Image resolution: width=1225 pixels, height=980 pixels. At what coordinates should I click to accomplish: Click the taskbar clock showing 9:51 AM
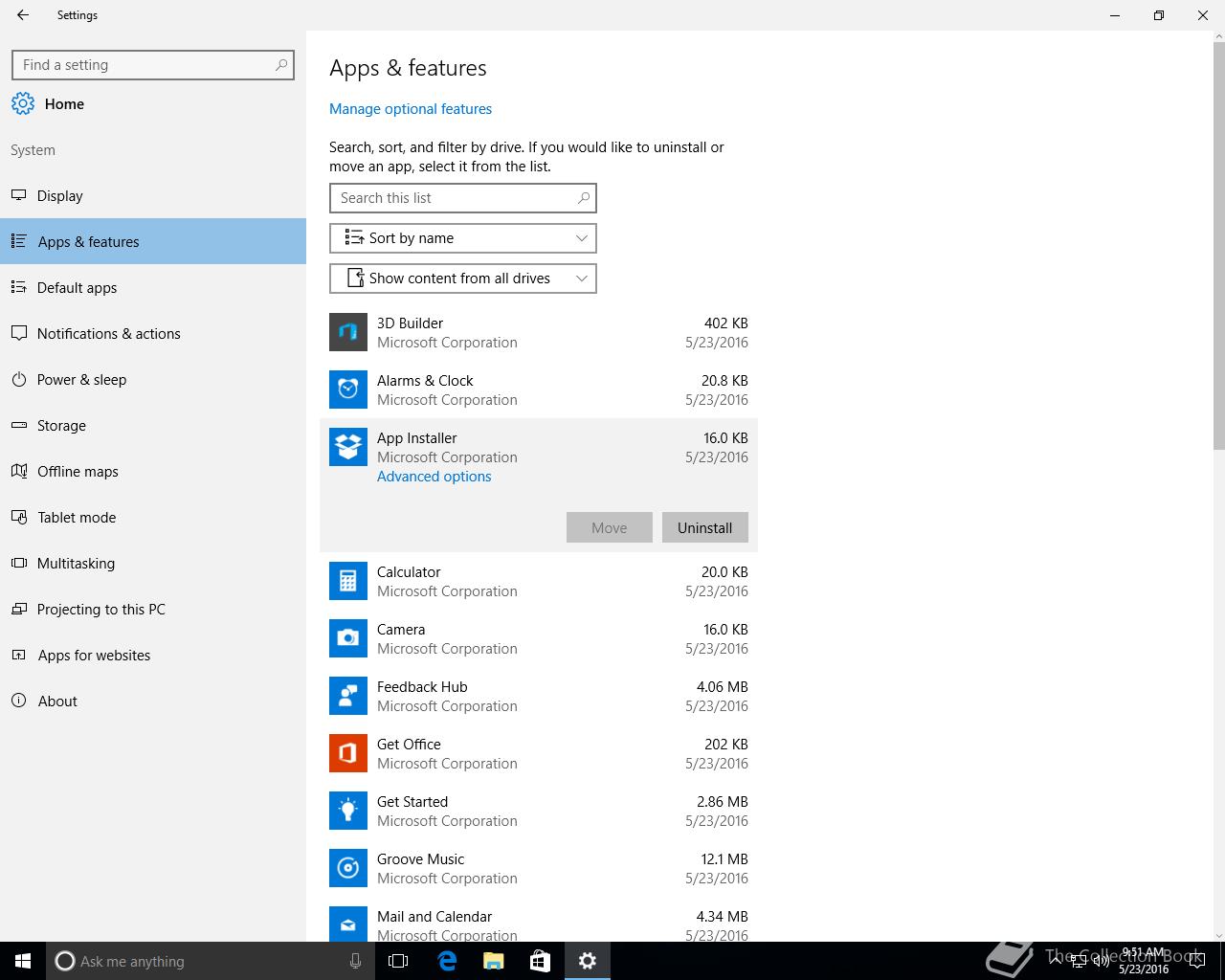pyautogui.click(x=1144, y=961)
